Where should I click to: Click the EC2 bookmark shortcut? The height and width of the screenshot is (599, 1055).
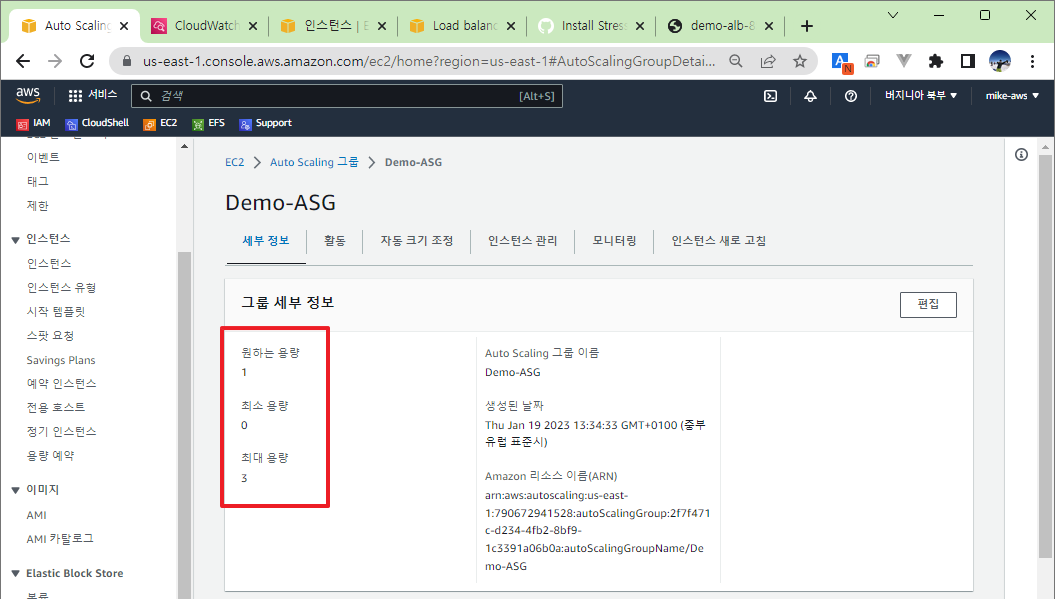click(160, 123)
